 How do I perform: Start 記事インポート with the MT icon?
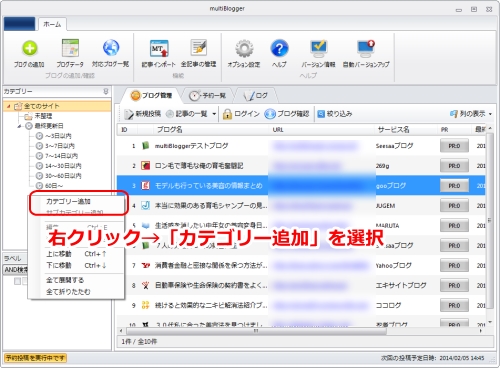click(x=159, y=48)
